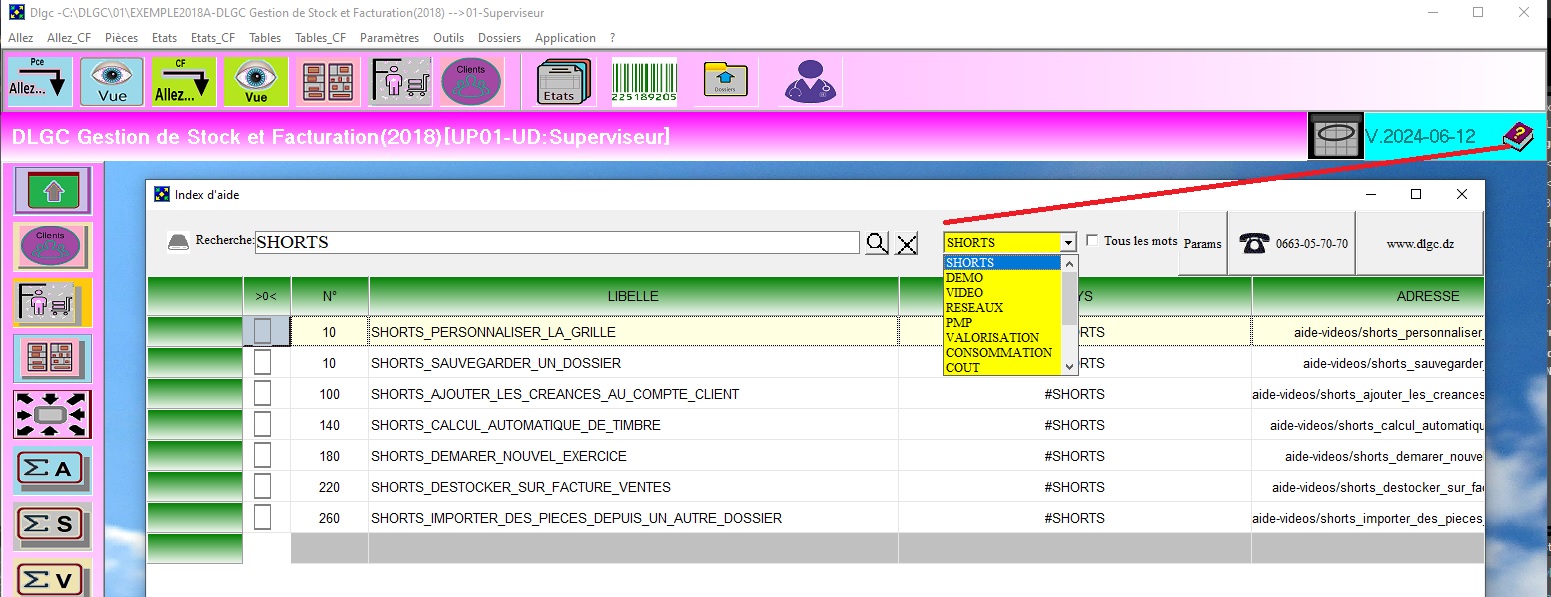Click the Sigma V icon
Viewport: 1551px width, 597px height.
click(x=52, y=580)
